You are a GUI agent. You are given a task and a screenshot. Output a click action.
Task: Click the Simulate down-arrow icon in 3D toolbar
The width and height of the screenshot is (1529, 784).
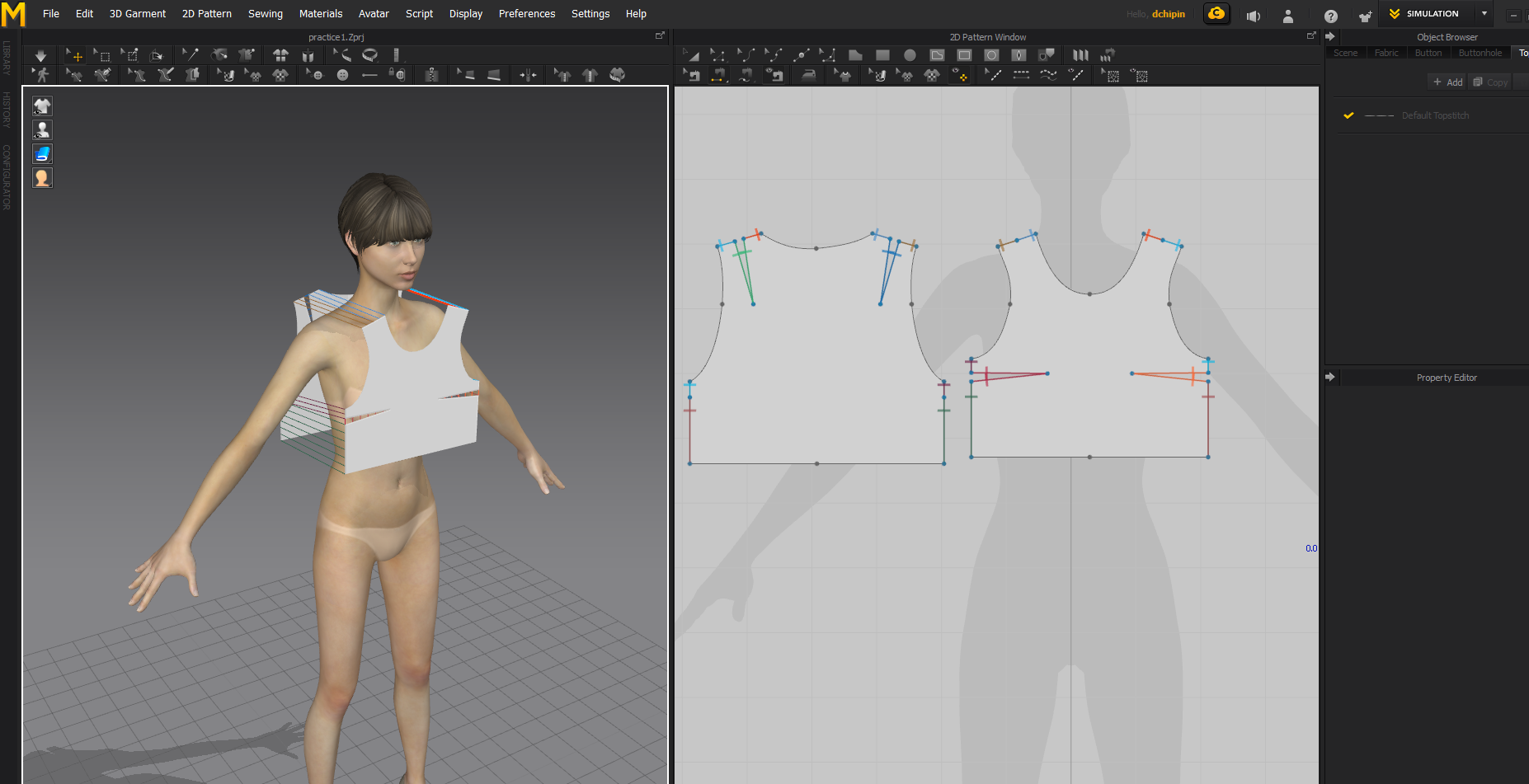[40, 55]
